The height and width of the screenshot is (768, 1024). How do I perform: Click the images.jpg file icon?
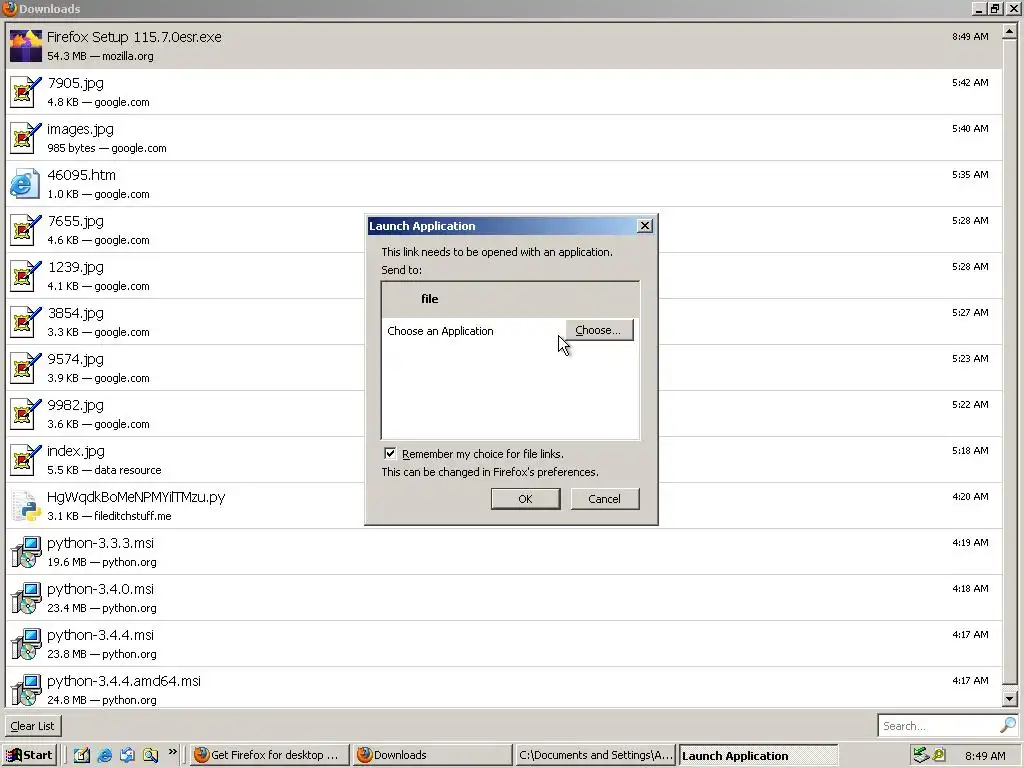click(x=26, y=138)
